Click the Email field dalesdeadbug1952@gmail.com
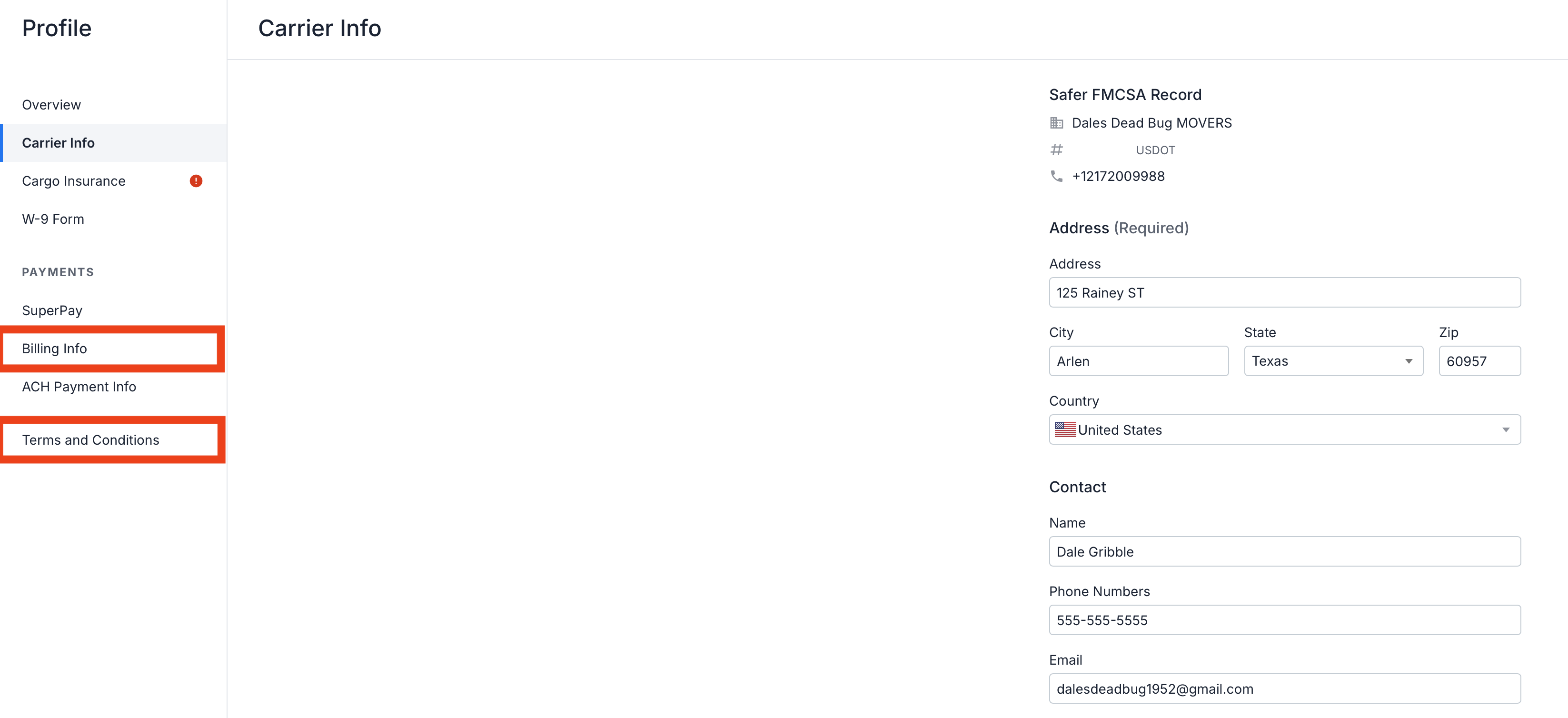The image size is (1568, 718). pyautogui.click(x=1284, y=688)
